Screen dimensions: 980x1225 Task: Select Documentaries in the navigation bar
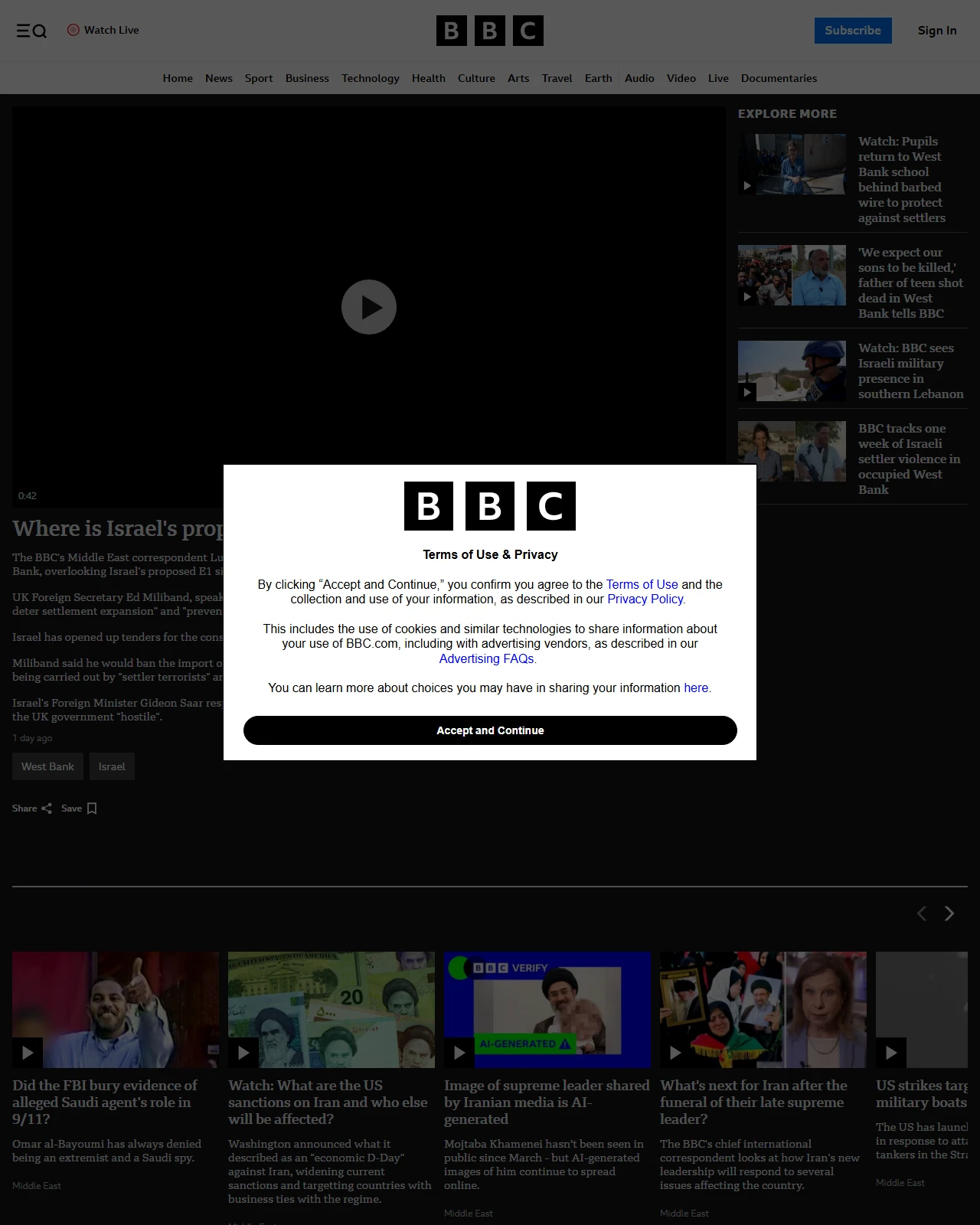[779, 78]
